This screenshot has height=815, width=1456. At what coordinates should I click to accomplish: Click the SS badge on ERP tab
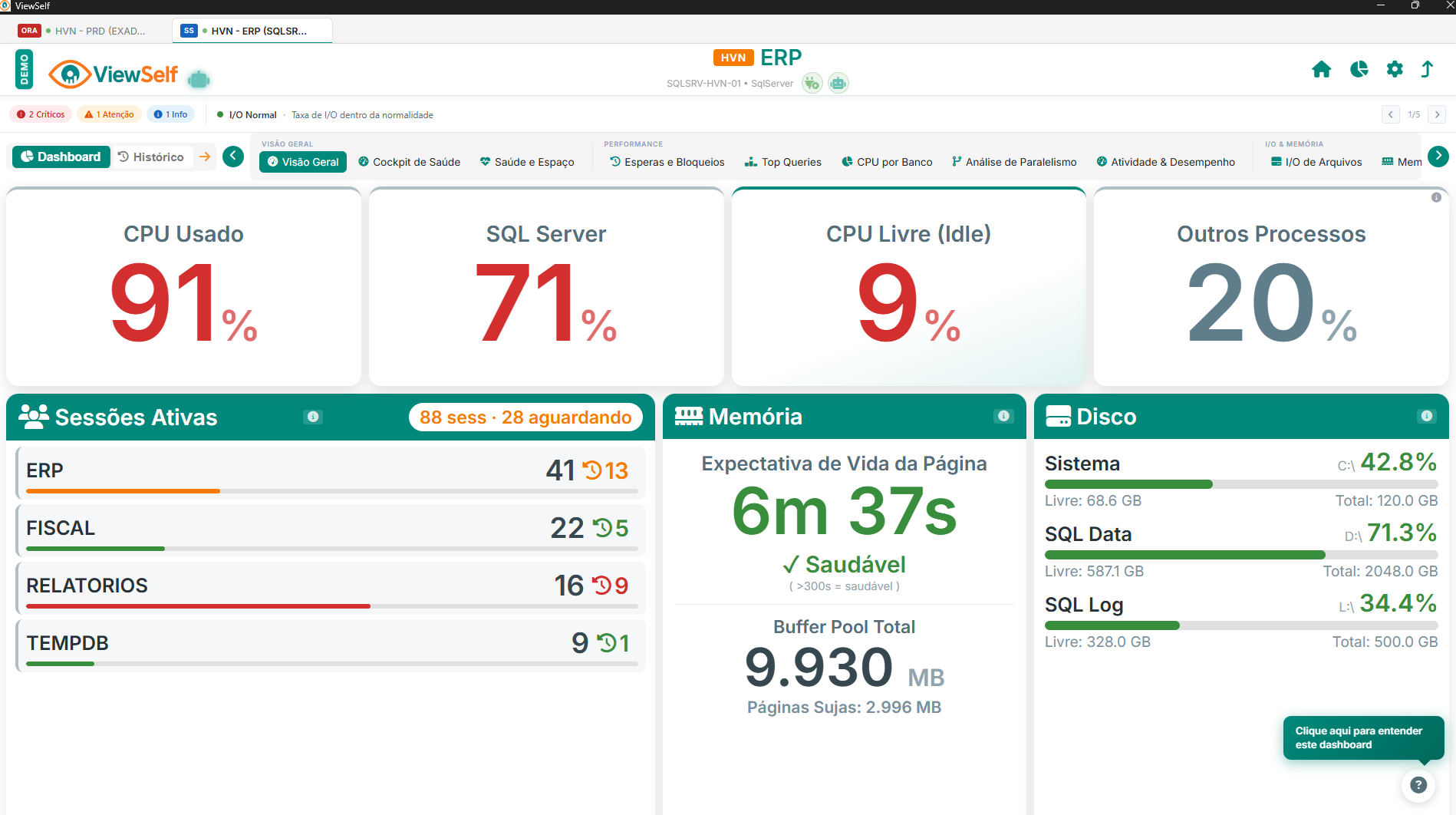(189, 31)
